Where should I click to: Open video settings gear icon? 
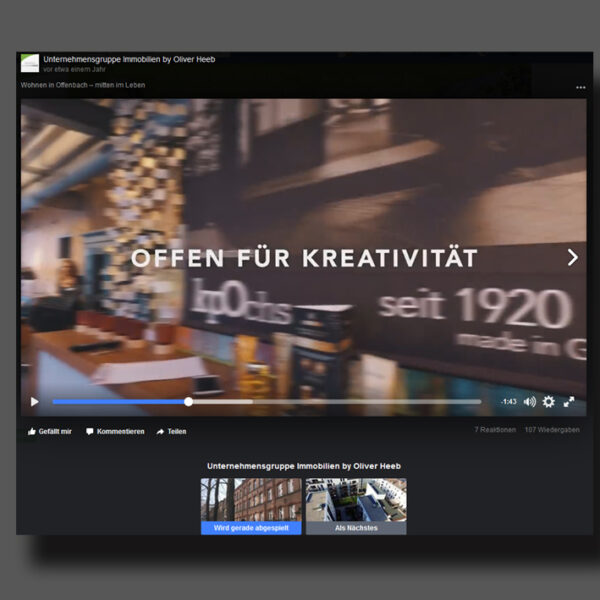coord(548,402)
